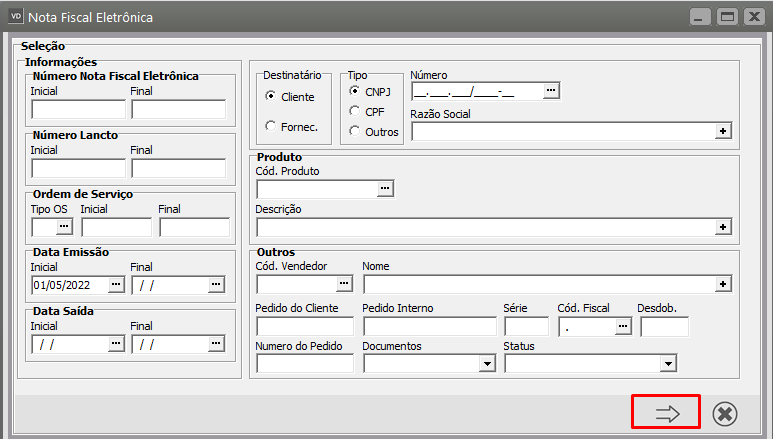Click plus button beside vendor Nome
Image resolution: width=773 pixels, height=439 pixels.
[723, 284]
